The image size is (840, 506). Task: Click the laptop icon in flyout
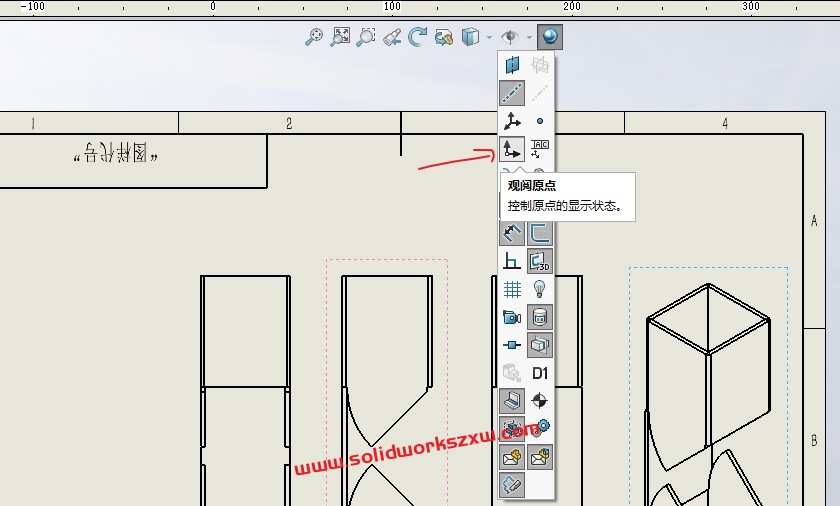pyautogui.click(x=512, y=401)
